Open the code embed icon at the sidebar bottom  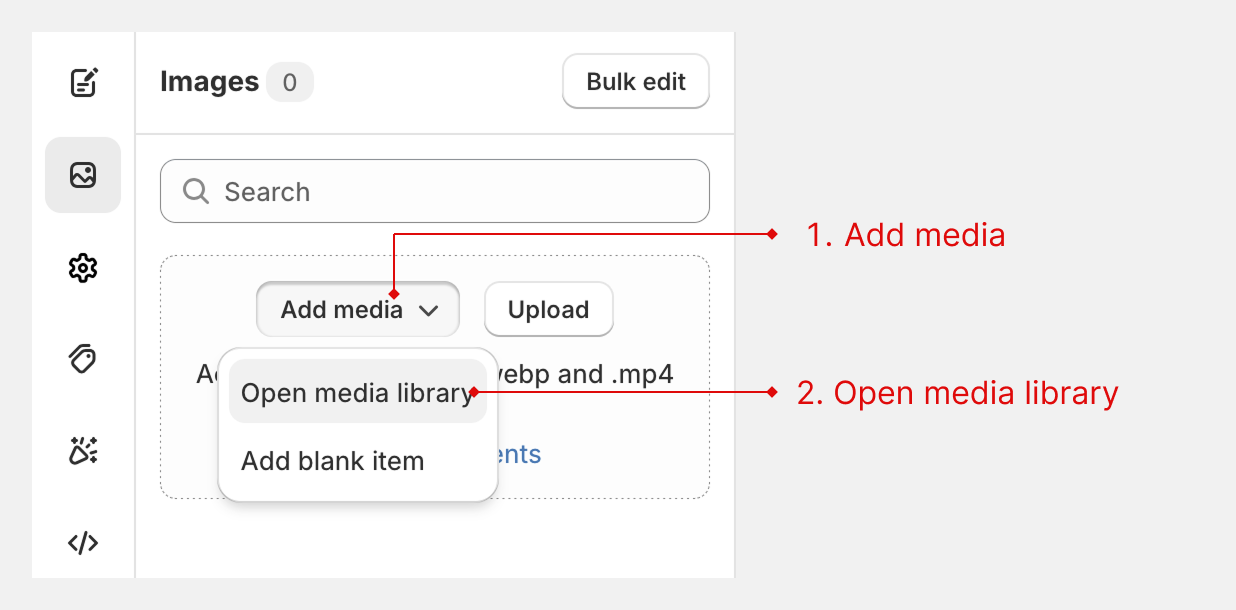[x=83, y=543]
